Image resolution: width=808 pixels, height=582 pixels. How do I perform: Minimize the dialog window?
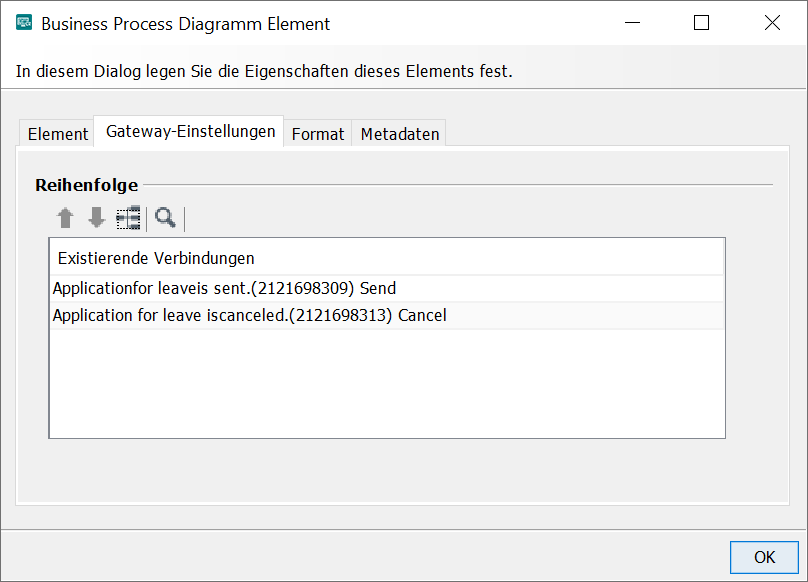pyautogui.click(x=632, y=23)
